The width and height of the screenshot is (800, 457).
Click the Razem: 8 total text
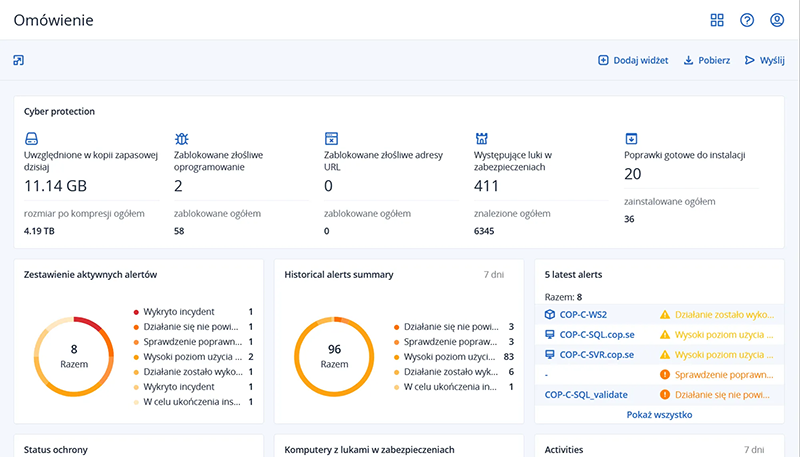563,297
